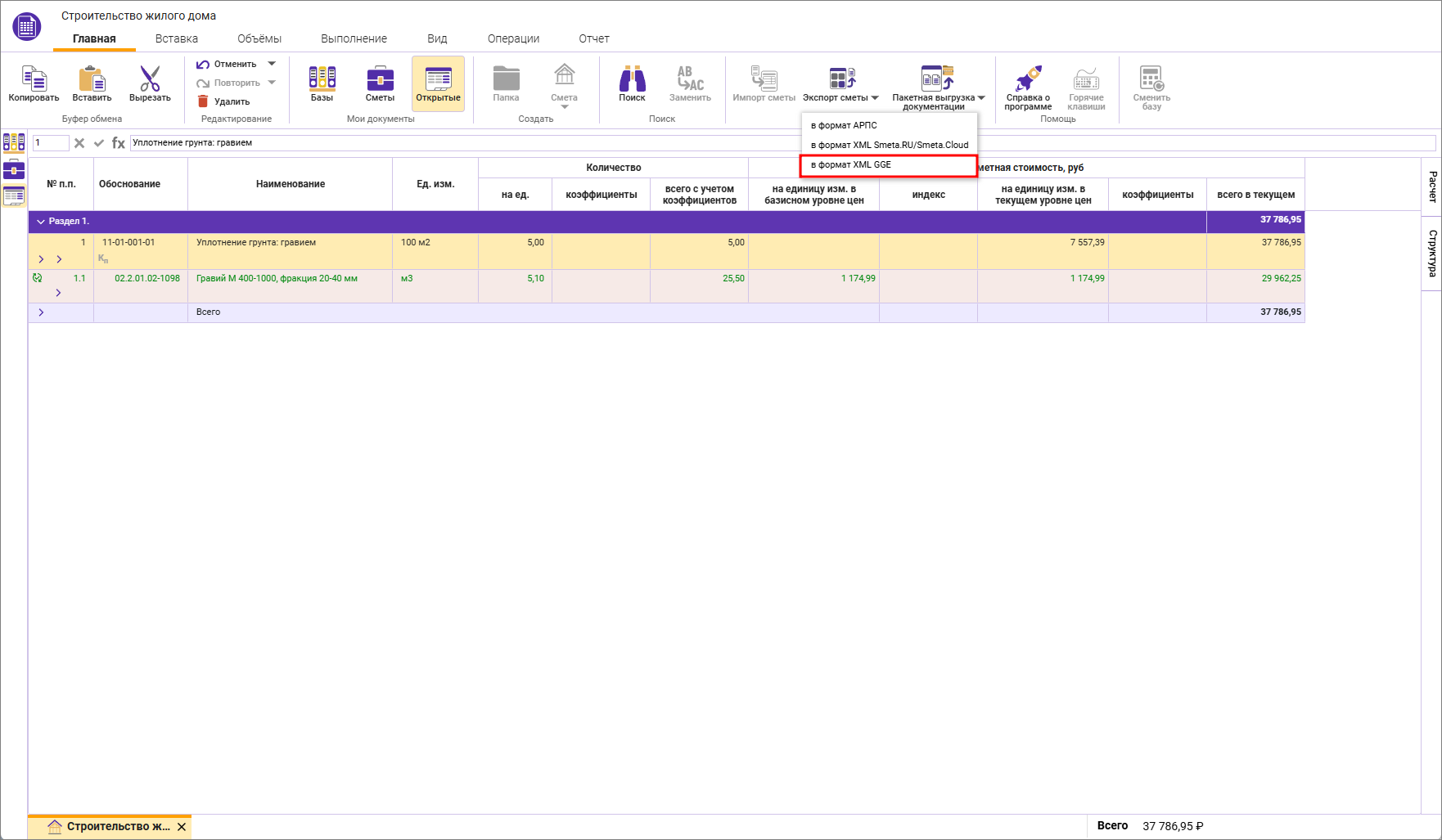Click the Удалить trash icon
This screenshot has height=840, width=1442.
tap(203, 101)
